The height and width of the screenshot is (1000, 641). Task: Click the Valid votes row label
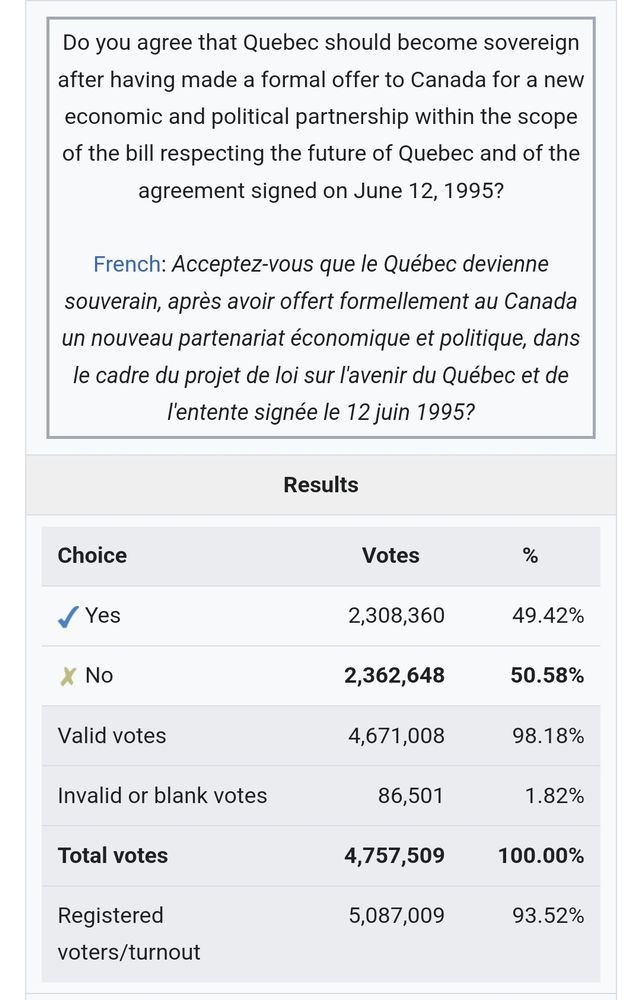[112, 735]
